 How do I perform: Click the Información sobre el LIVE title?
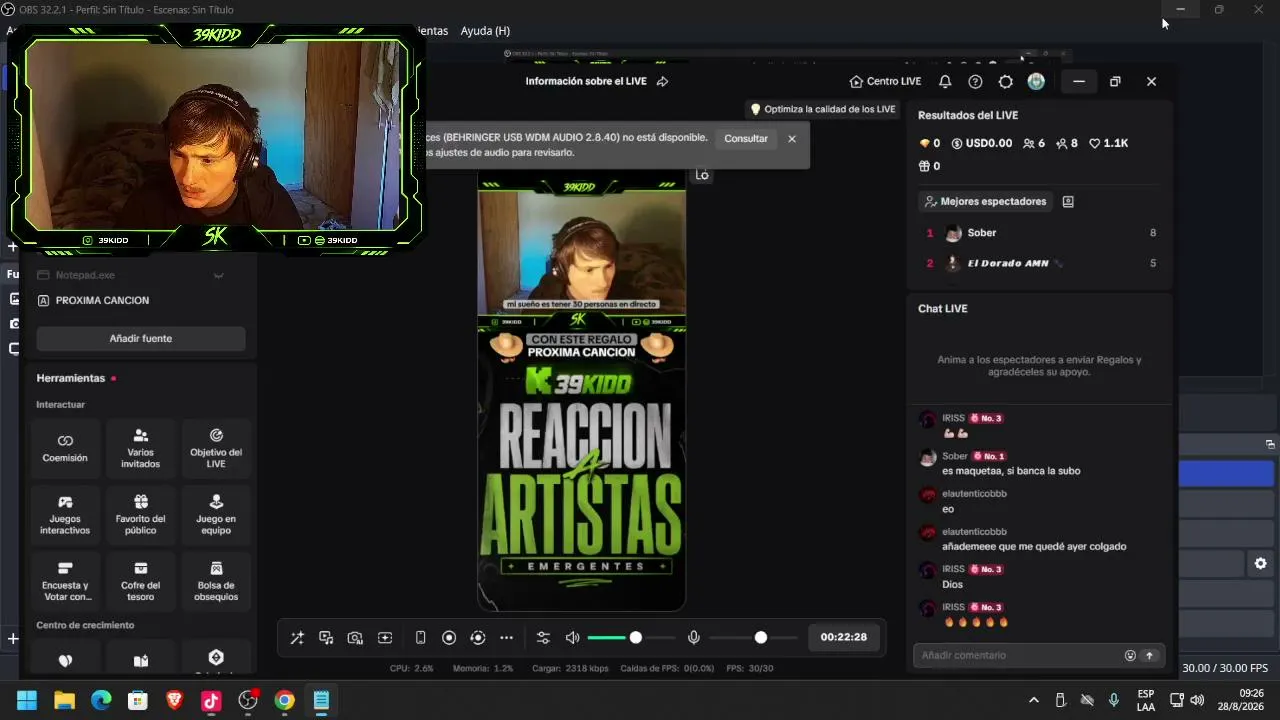click(586, 82)
